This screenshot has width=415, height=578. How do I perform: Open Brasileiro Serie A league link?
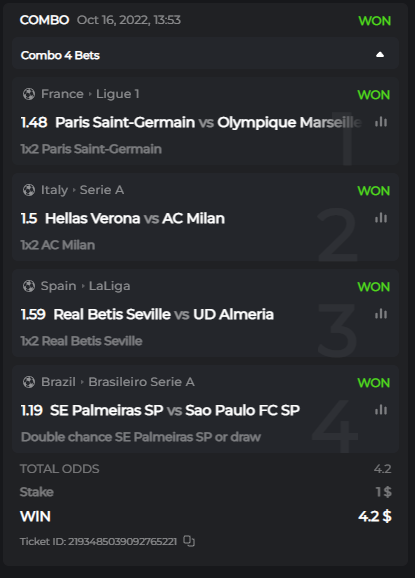(x=142, y=382)
